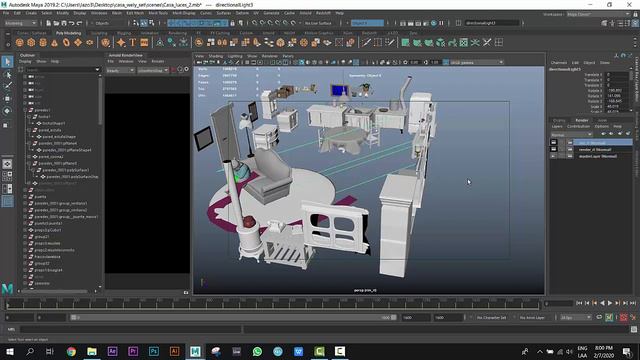Click the MEL command line input
The image size is (640, 360).
click(131, 329)
